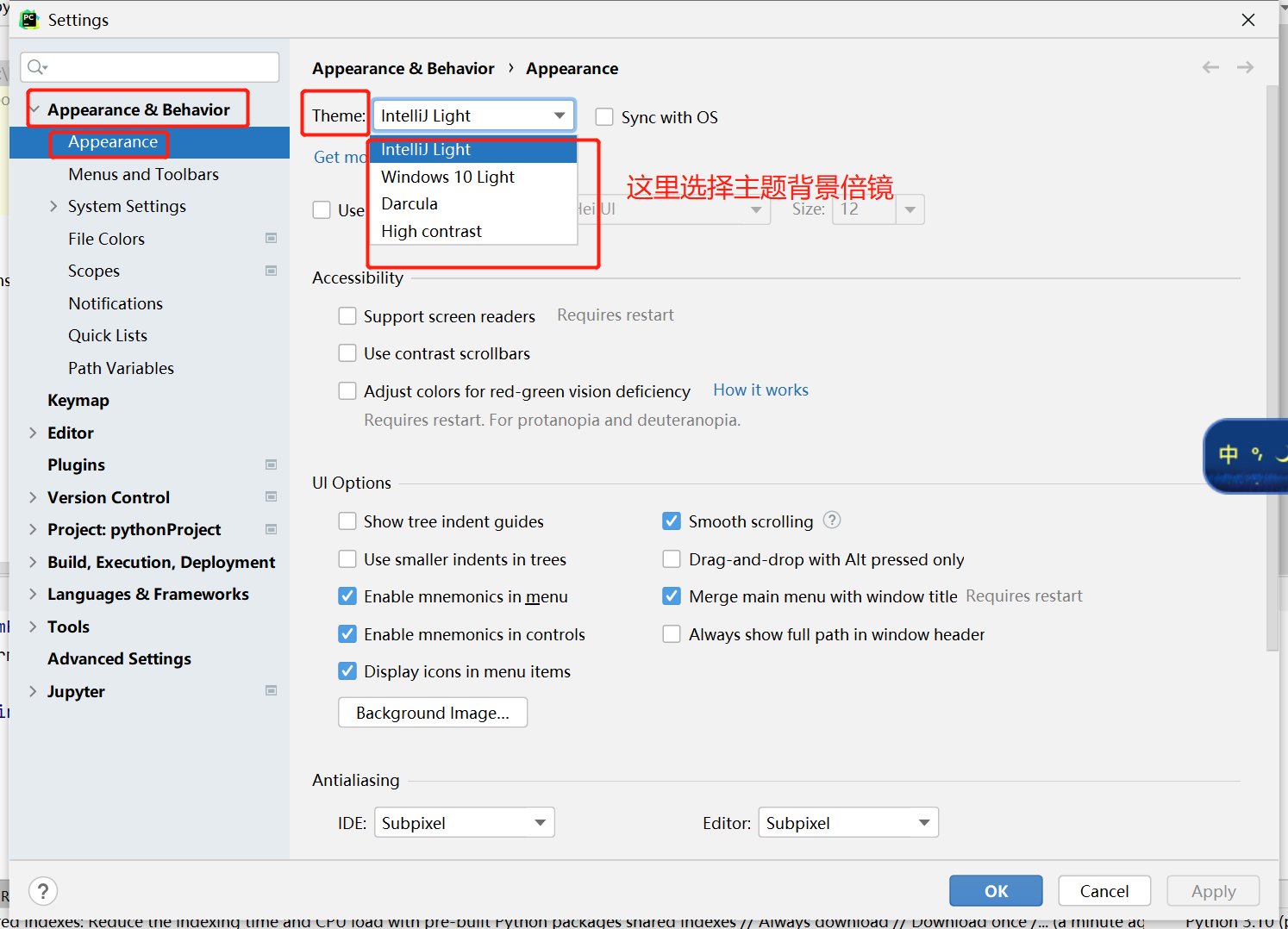Click the File Colors project-level icon

(x=272, y=239)
